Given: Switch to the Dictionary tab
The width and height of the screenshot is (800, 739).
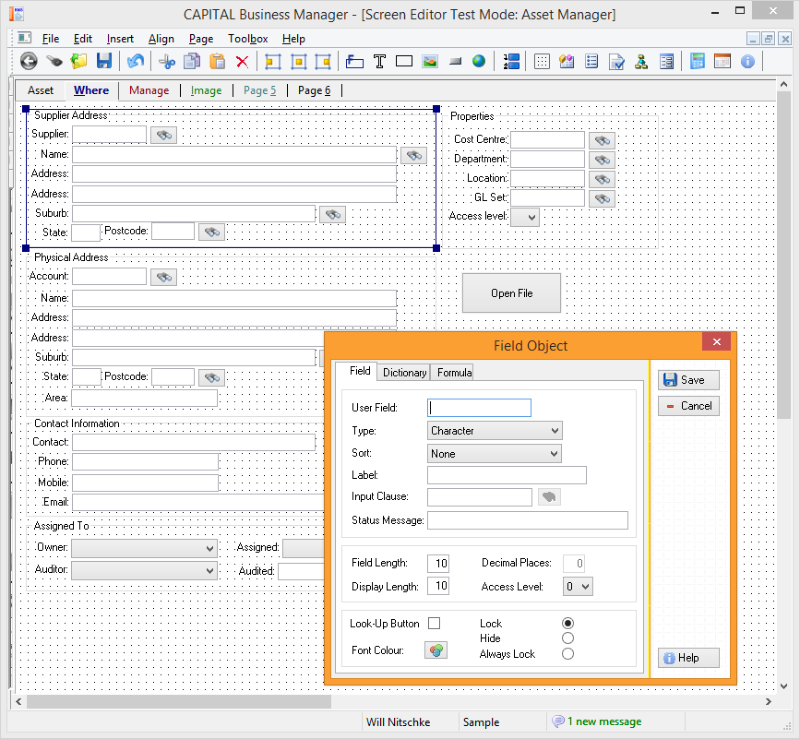Looking at the screenshot, I should 404,373.
